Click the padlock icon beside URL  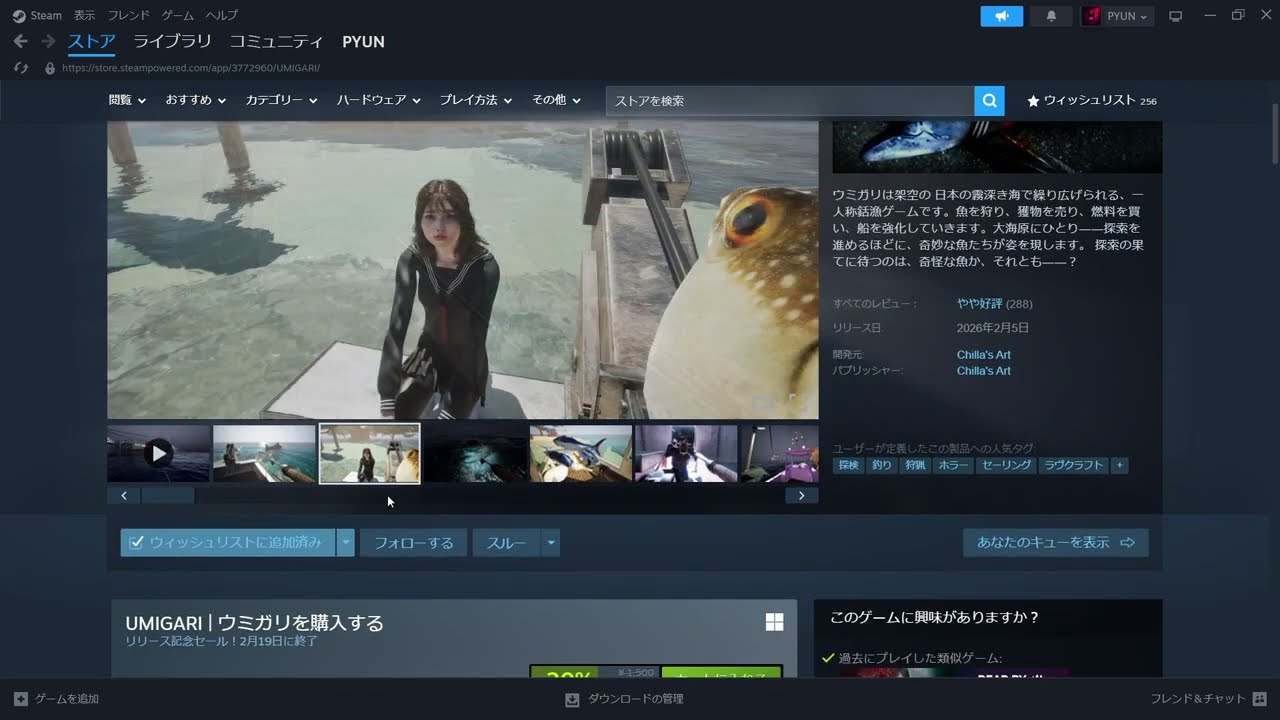[x=50, y=68]
